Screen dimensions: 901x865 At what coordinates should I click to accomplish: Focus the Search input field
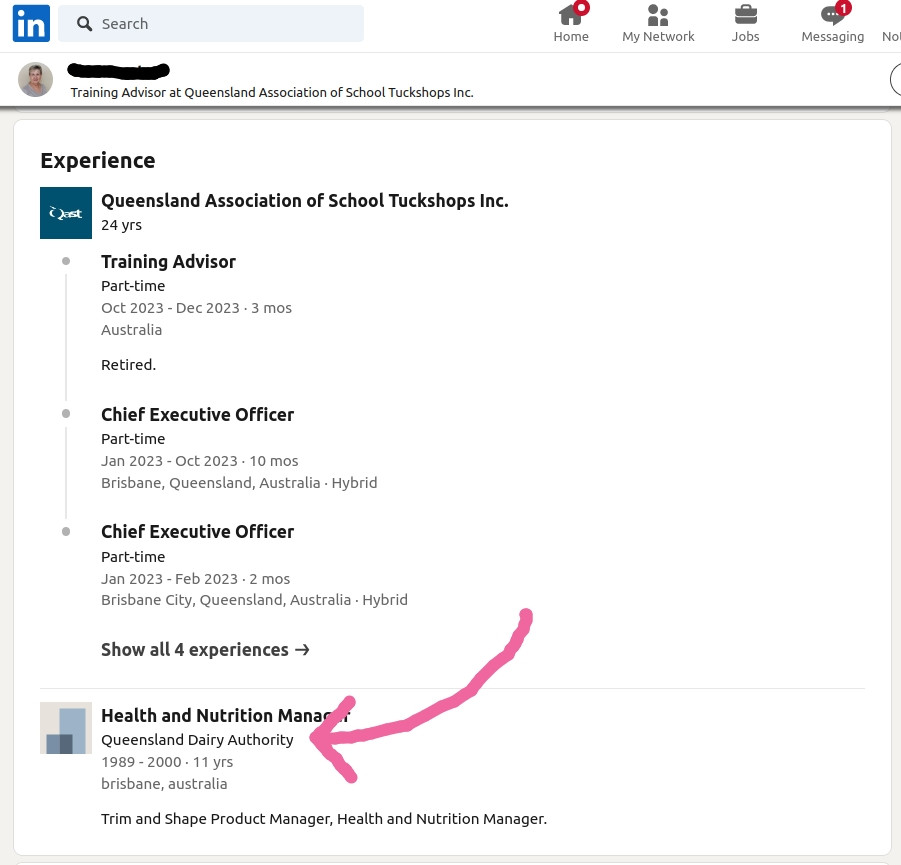pos(211,24)
